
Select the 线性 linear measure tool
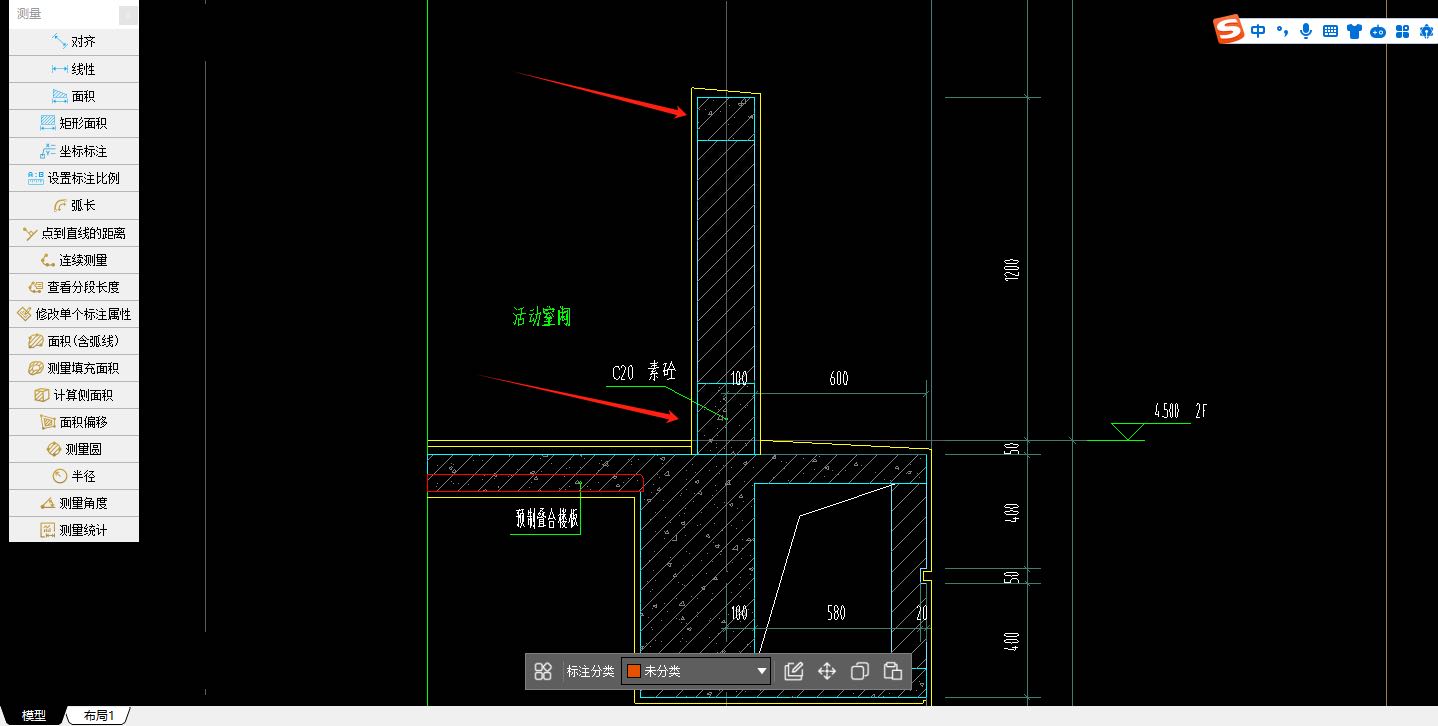(x=74, y=69)
